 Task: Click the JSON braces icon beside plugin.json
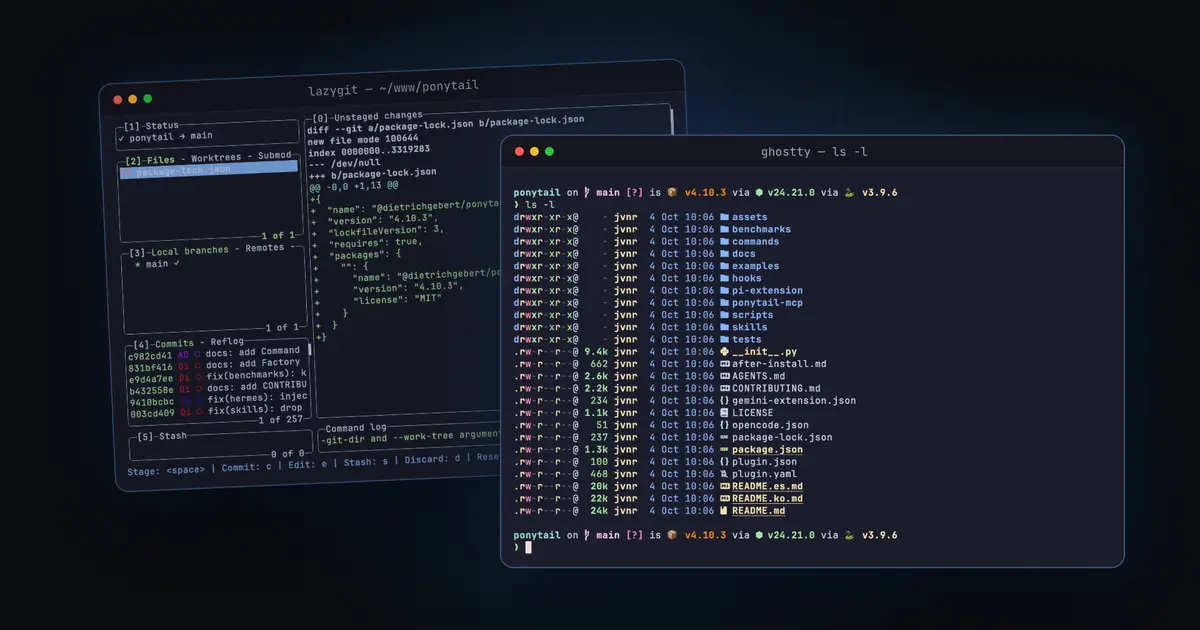click(724, 462)
